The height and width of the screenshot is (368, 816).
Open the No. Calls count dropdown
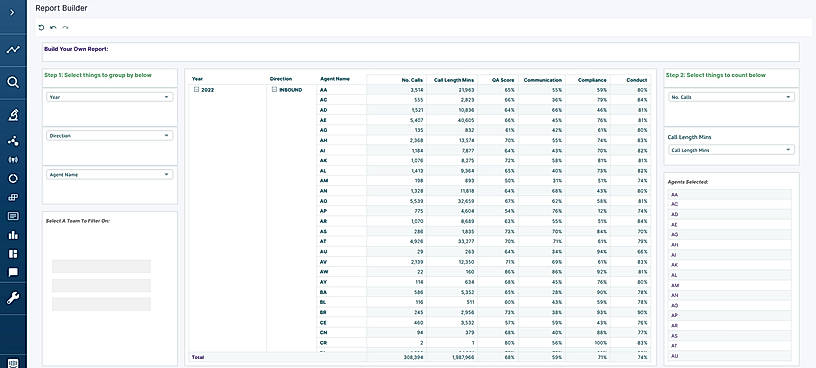731,97
